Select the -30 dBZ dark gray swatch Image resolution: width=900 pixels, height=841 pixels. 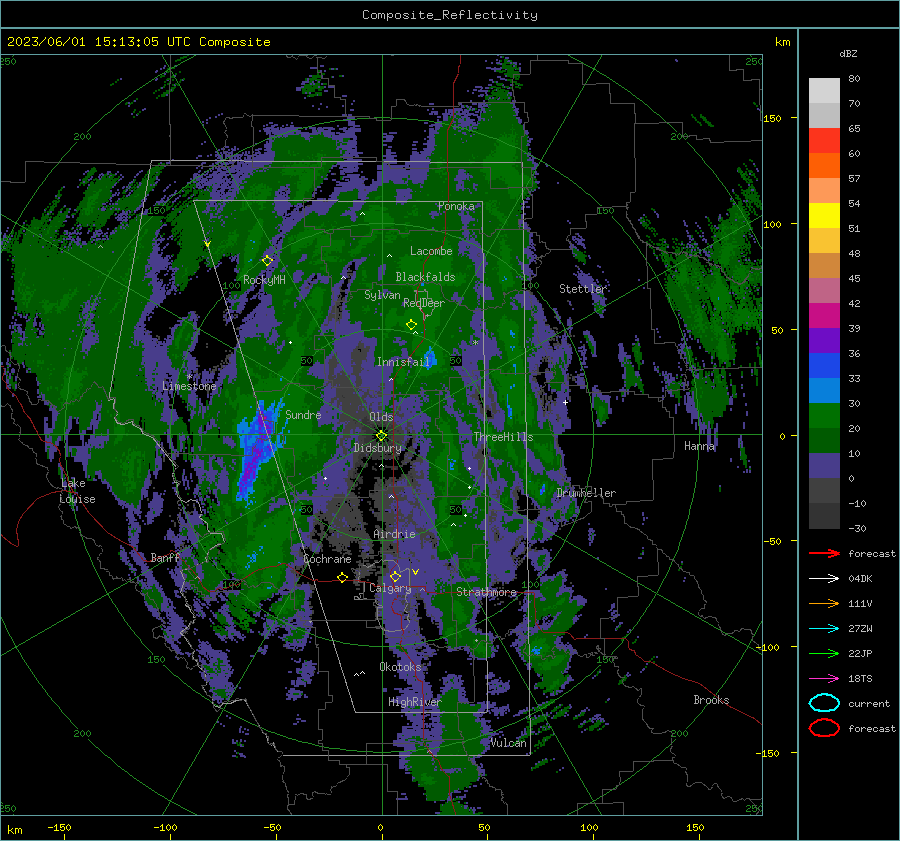824,516
